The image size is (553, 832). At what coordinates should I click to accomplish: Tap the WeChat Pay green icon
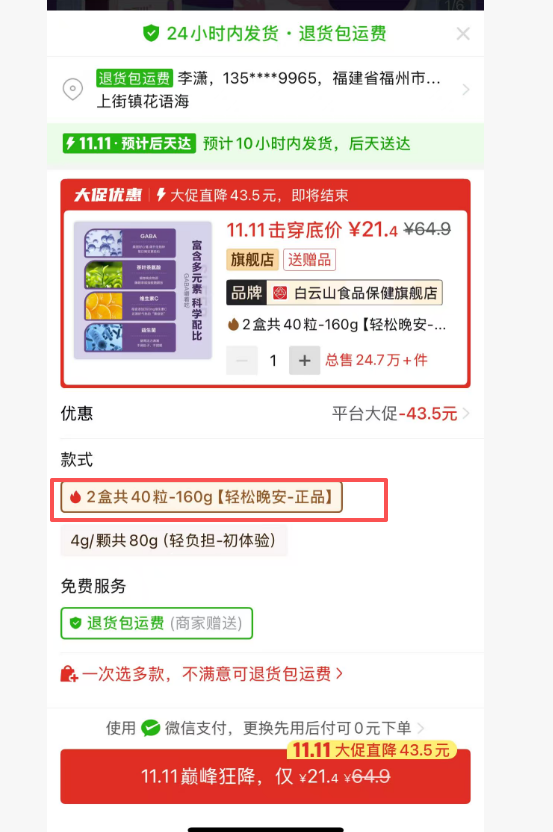point(151,727)
